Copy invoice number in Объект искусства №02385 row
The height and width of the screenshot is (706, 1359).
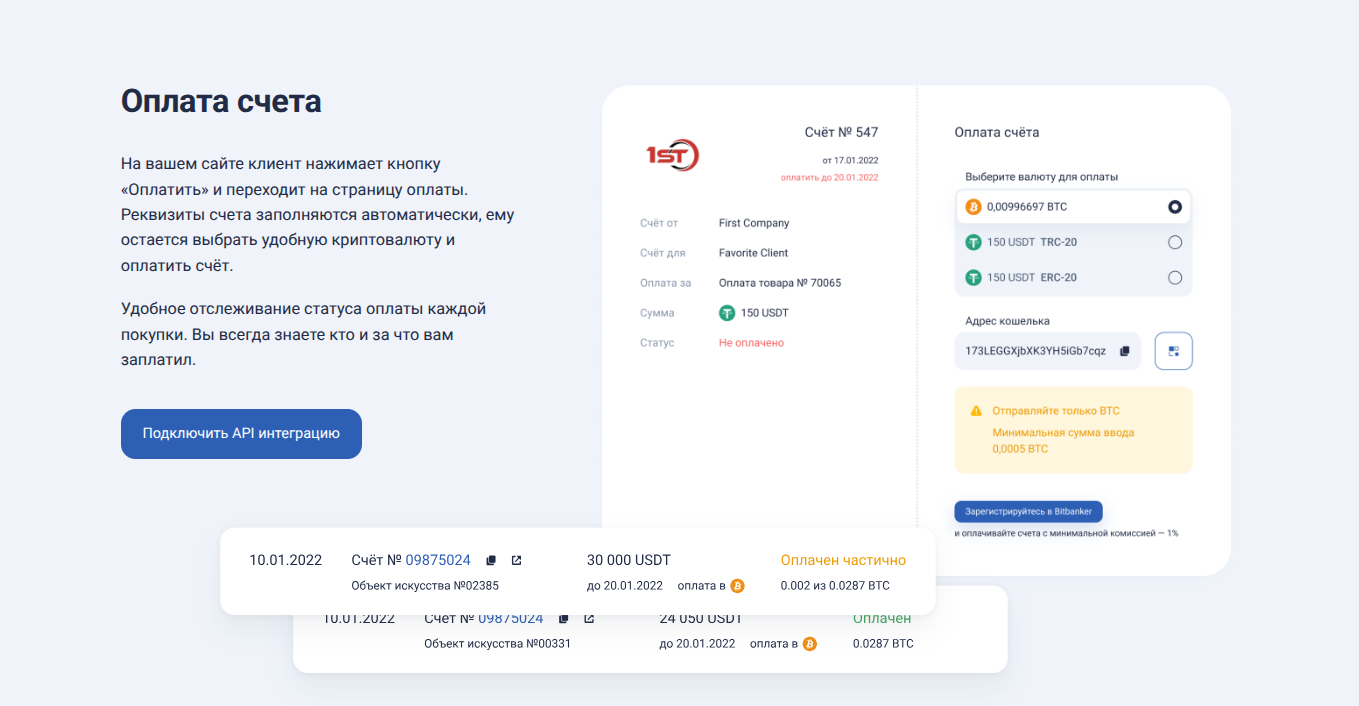point(491,560)
